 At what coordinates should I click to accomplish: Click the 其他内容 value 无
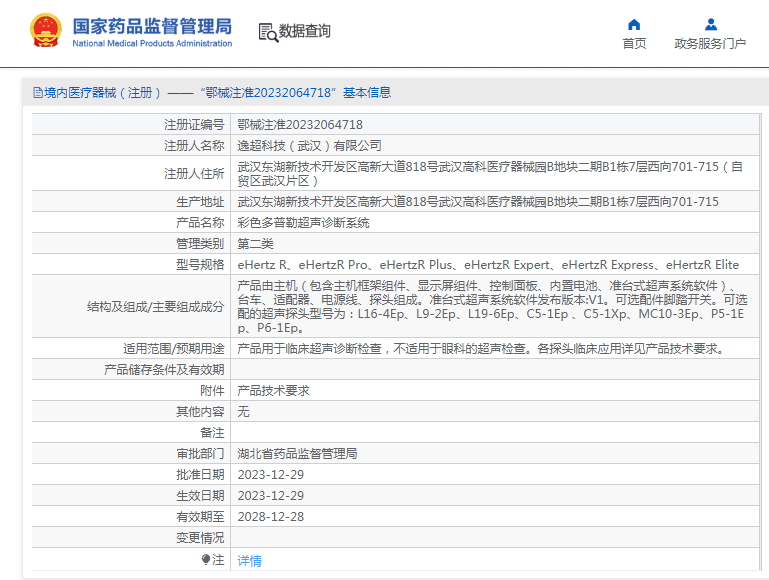(x=243, y=412)
